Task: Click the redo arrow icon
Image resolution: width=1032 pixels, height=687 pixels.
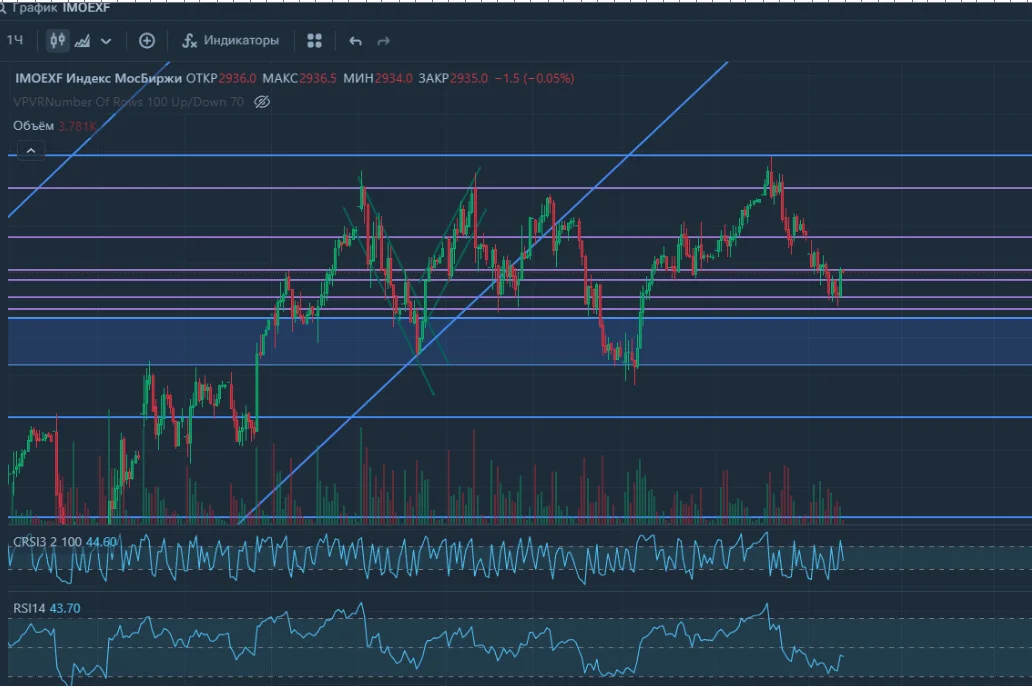Action: (x=384, y=41)
